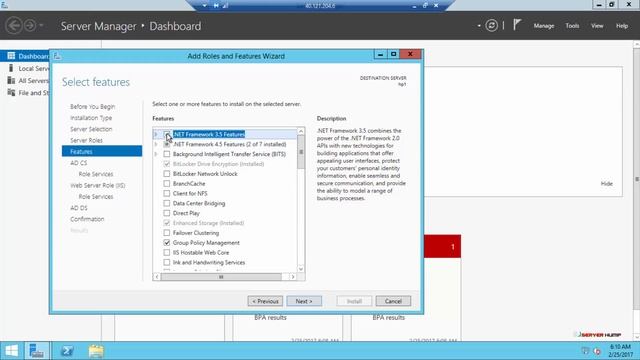Click Hide on the dashboard welcome tile
This screenshot has width=640, height=360.
pyautogui.click(x=607, y=184)
